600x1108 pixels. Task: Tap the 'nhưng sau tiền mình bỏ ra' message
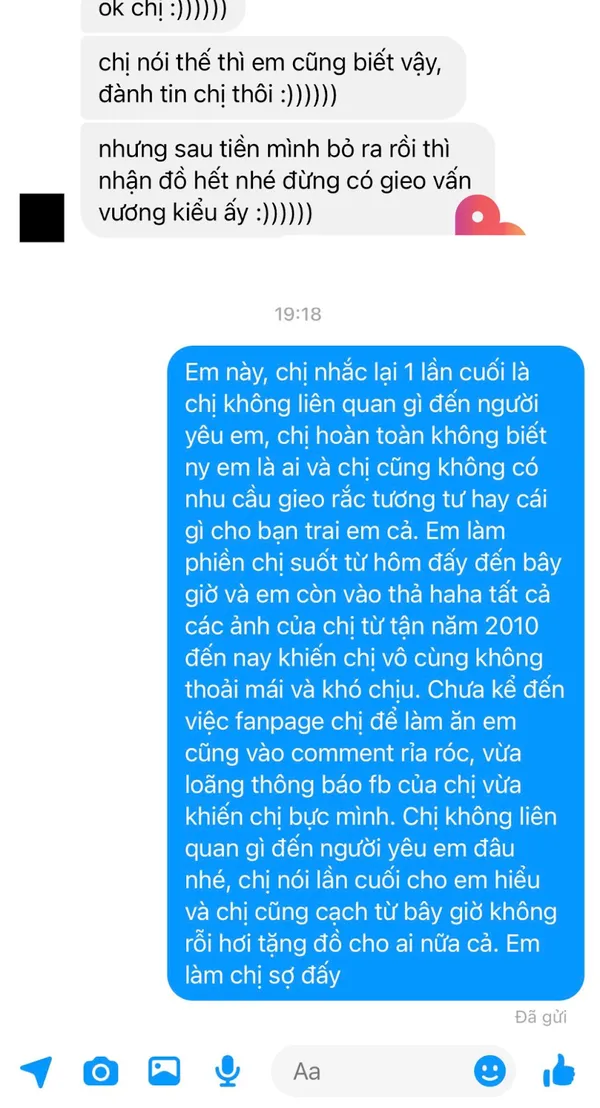(x=288, y=180)
